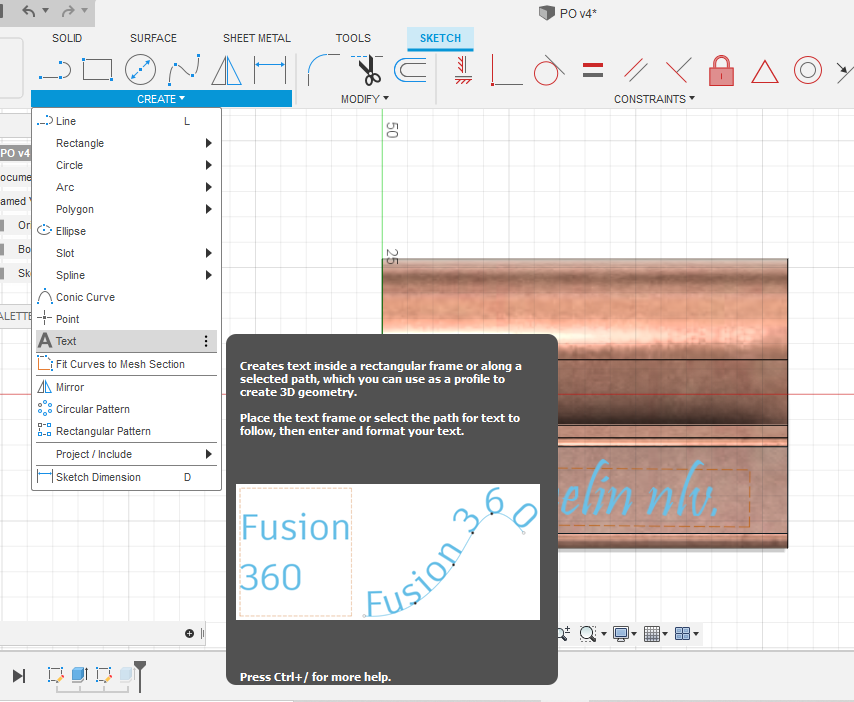Open the MODIFY dropdown menu
This screenshot has height=702, width=854.
[364, 99]
